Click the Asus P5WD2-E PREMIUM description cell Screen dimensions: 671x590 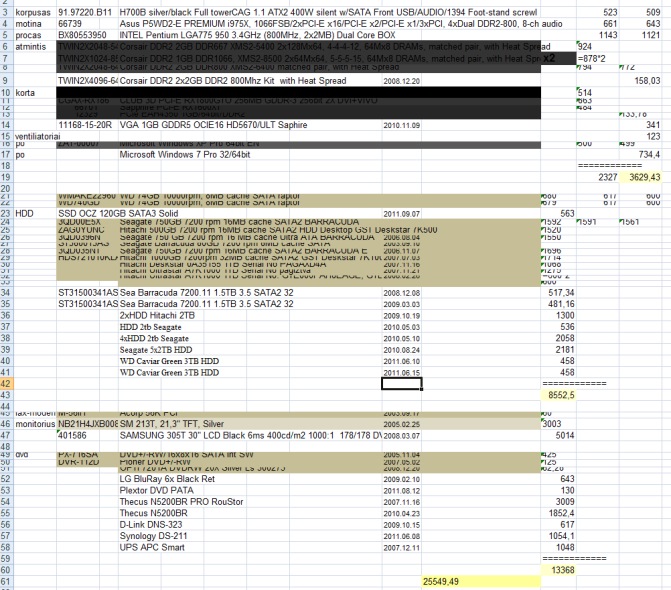341,24
